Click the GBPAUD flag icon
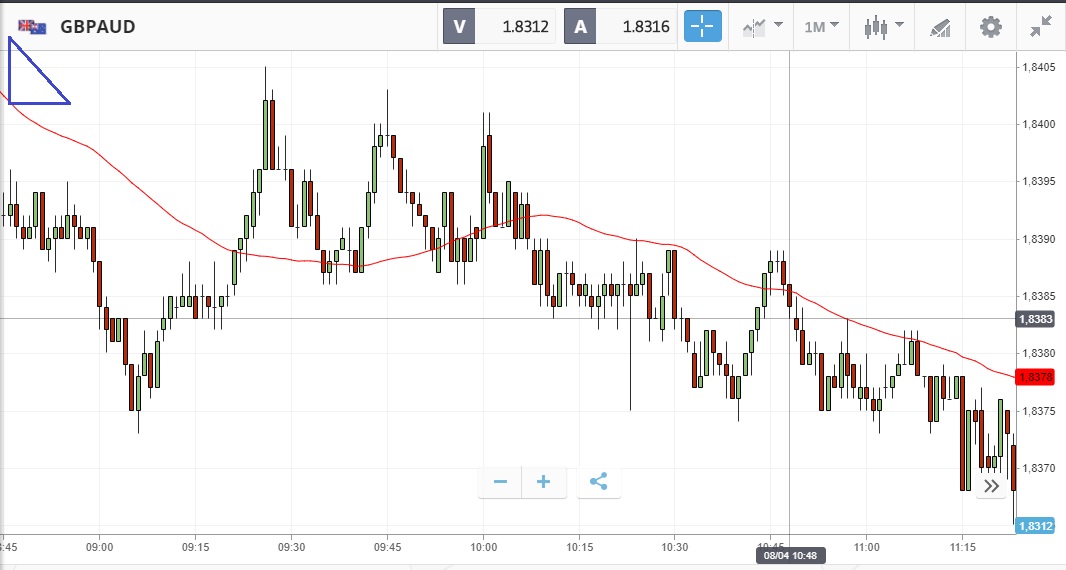This screenshot has height=570, width=1066. click(x=32, y=27)
